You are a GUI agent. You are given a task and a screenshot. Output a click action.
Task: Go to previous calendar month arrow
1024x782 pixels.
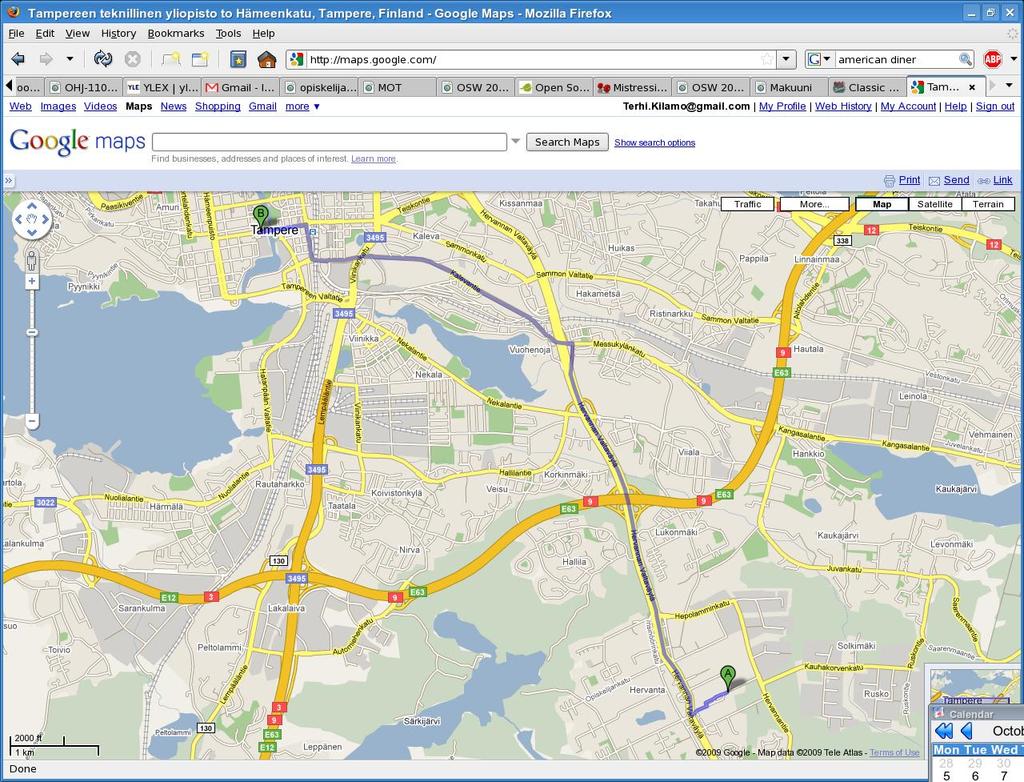click(x=968, y=730)
